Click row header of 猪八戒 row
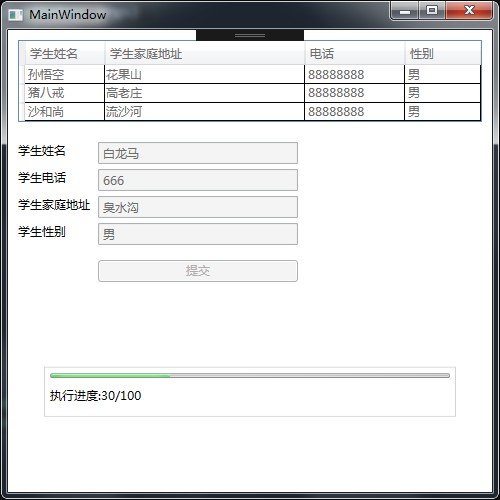 coord(22,93)
